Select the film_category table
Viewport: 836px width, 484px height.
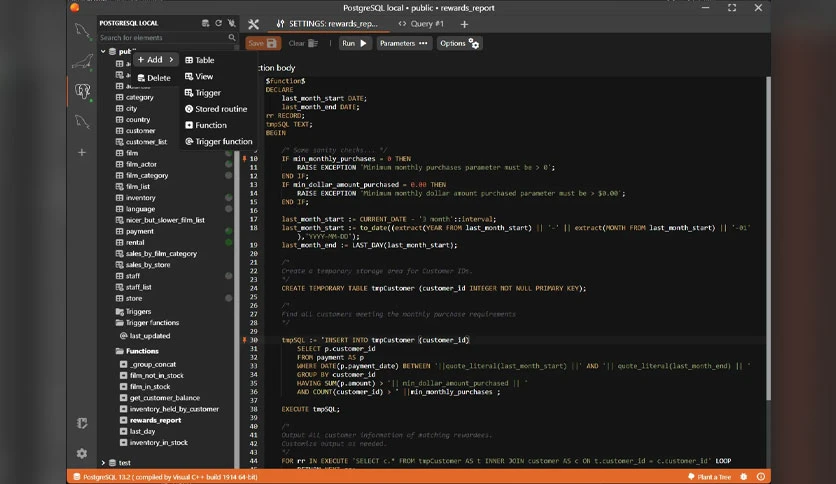point(142,175)
